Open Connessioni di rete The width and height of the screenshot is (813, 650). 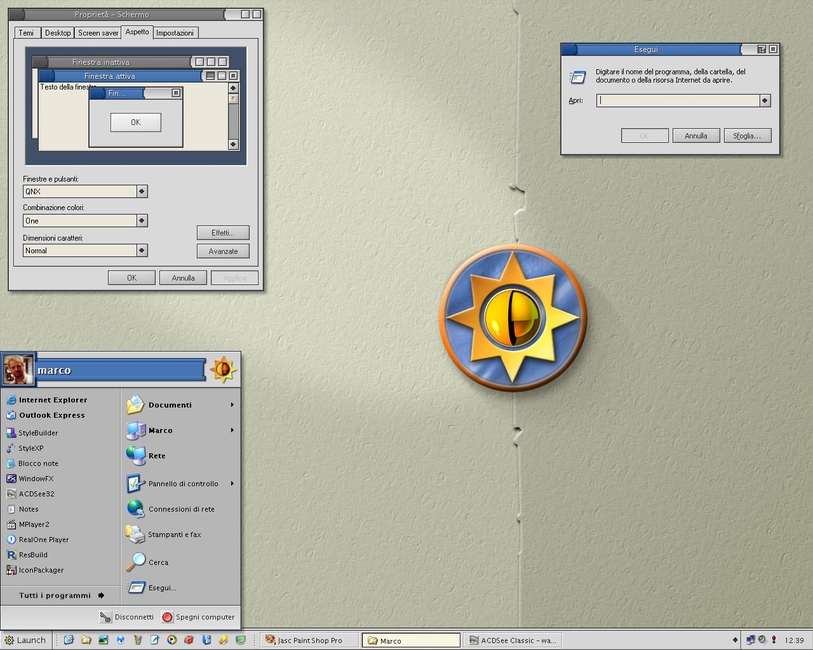171,509
